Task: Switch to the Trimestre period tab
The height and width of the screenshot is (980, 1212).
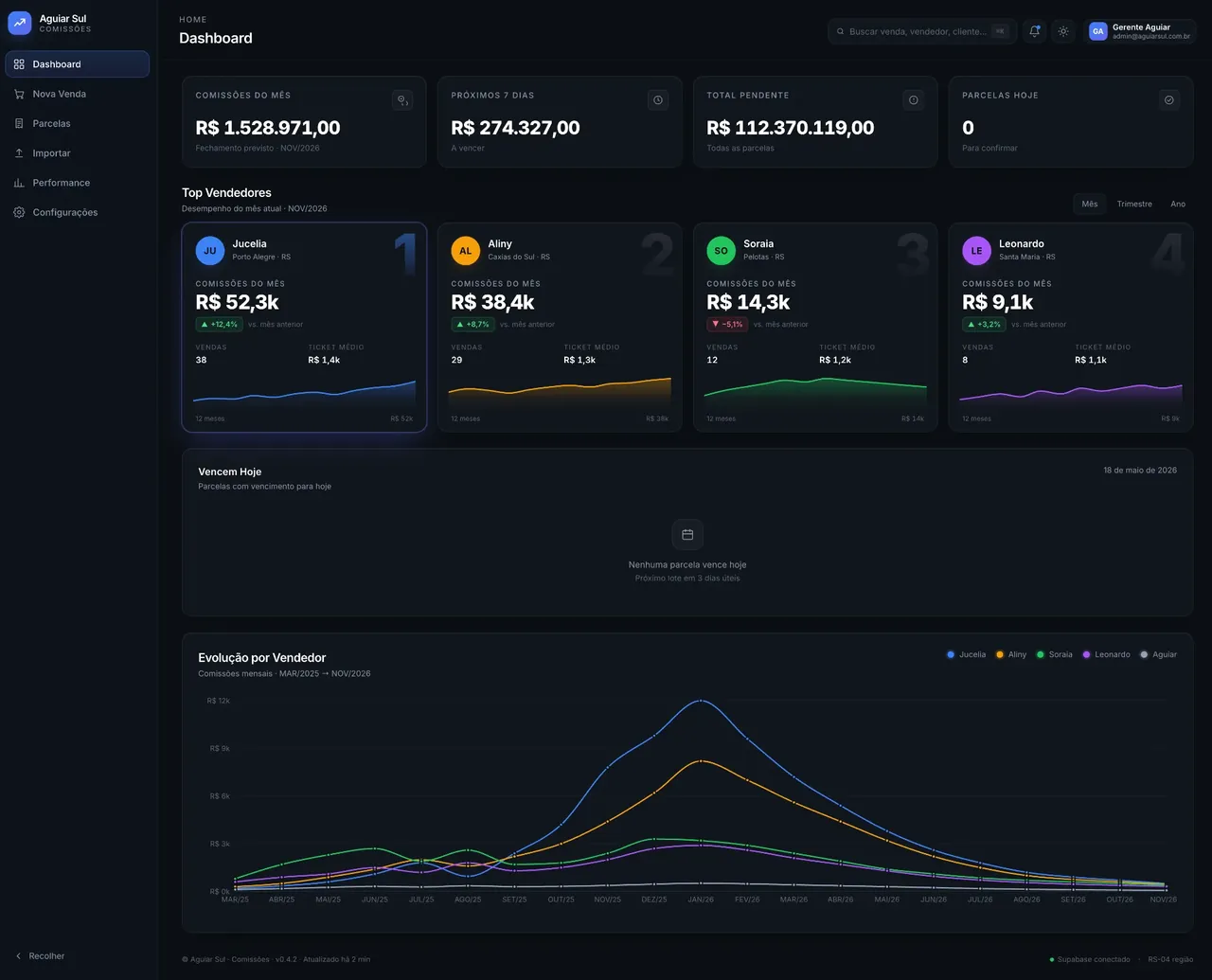Action: pyautogui.click(x=1134, y=205)
